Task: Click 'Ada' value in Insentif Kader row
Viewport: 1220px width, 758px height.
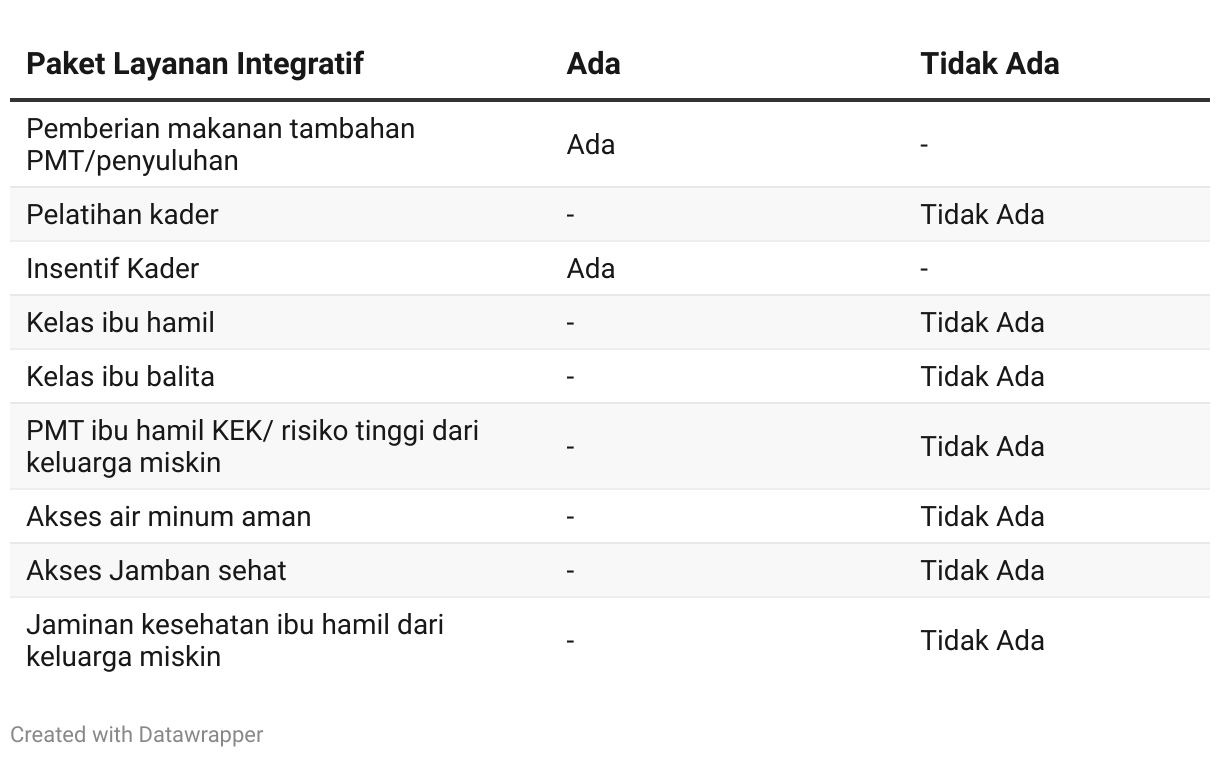Action: [590, 268]
